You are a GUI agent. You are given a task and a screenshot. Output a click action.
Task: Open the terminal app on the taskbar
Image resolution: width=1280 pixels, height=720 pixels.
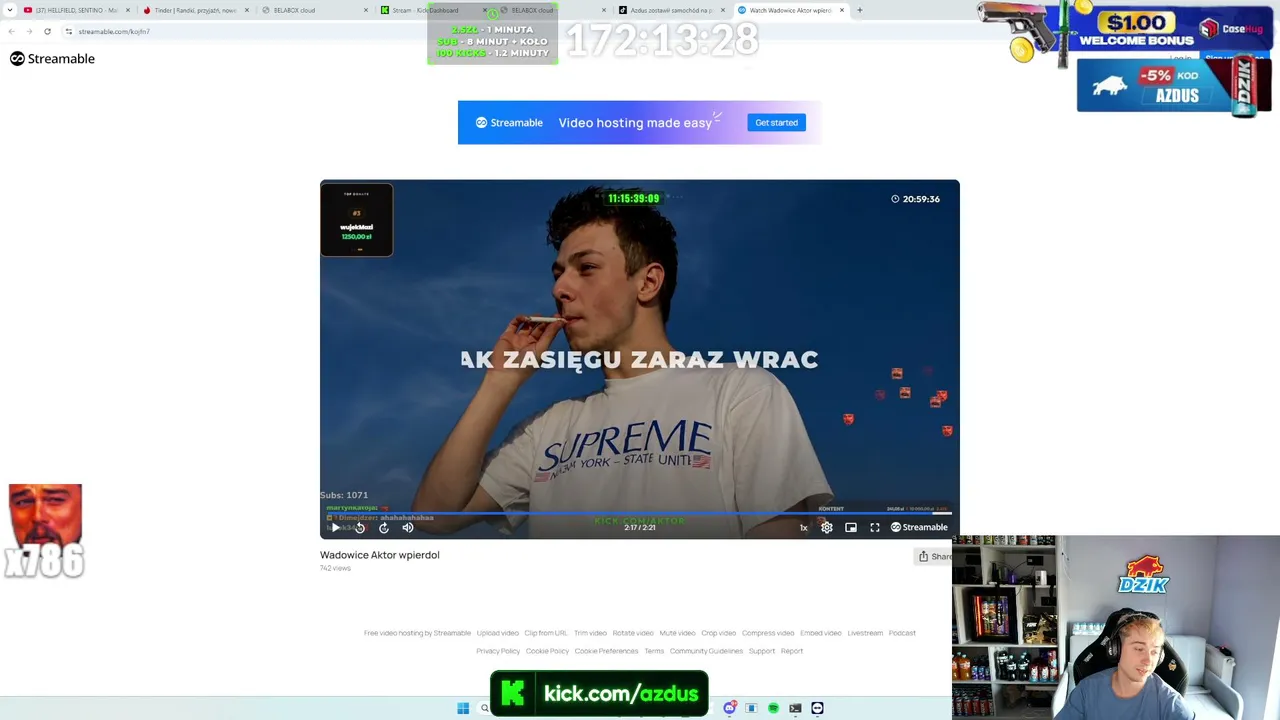tap(795, 708)
